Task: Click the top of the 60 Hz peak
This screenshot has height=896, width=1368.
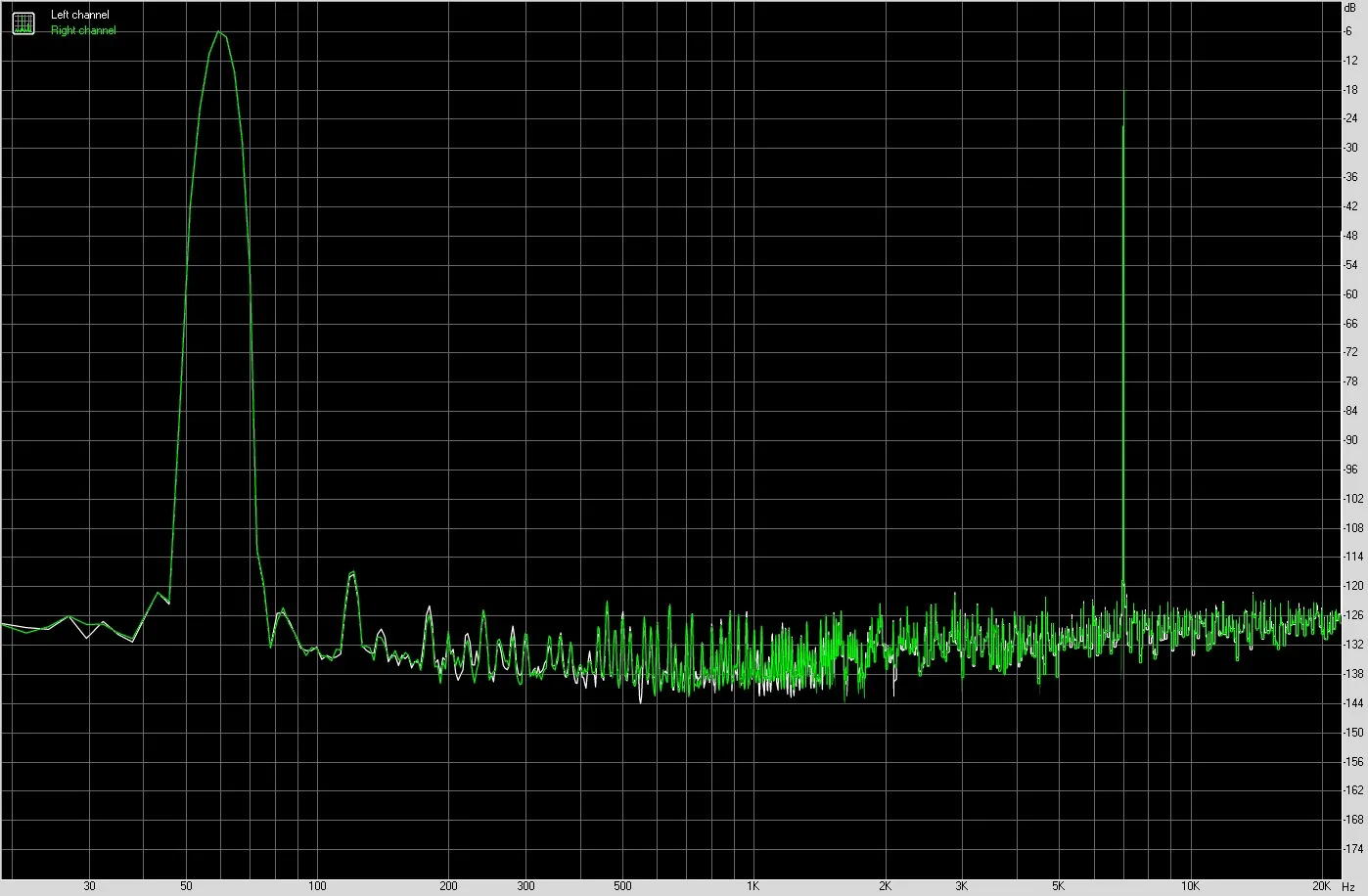Action: coord(219,32)
